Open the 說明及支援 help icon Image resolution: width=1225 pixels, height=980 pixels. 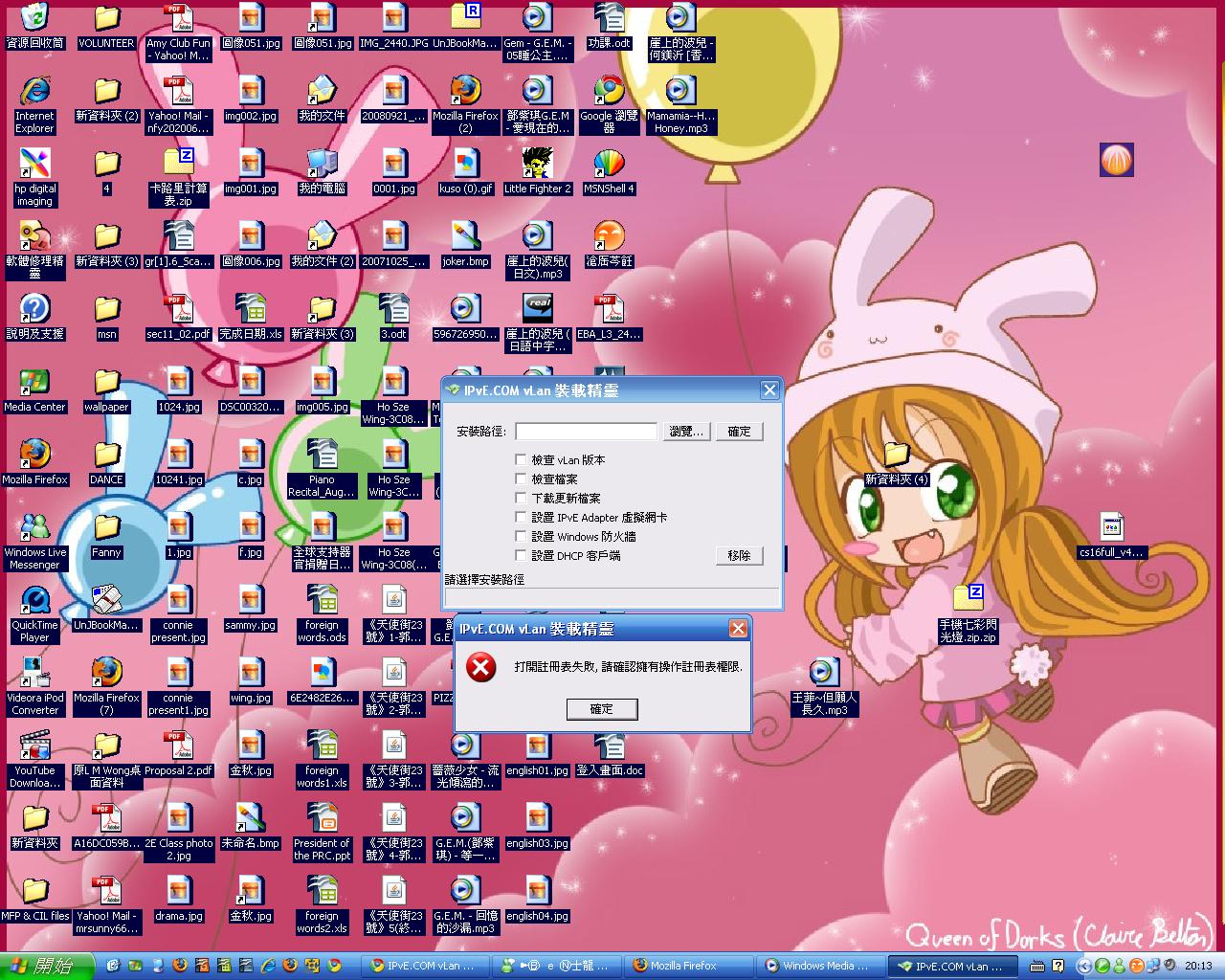[x=34, y=317]
